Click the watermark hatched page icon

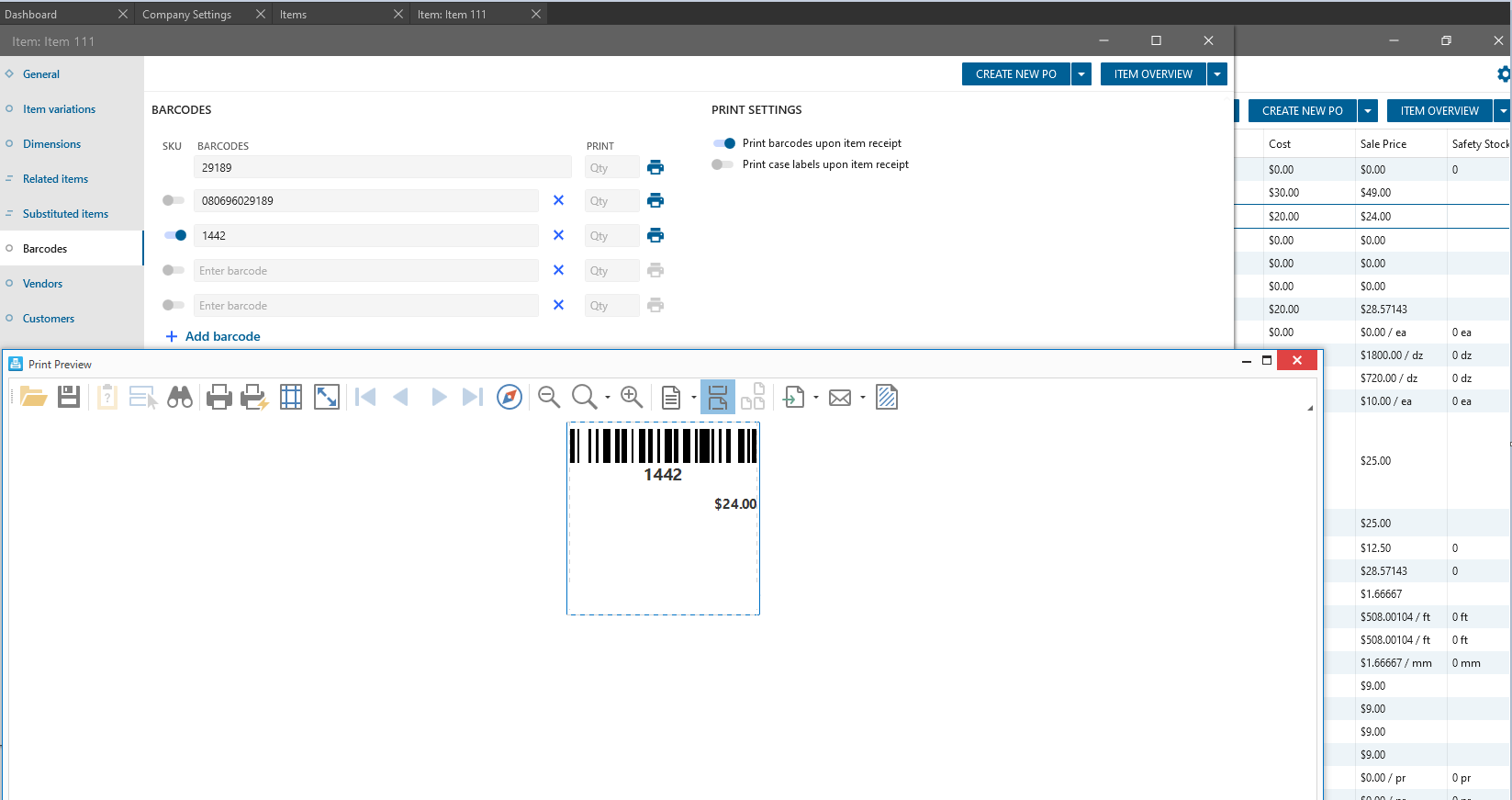point(887,397)
